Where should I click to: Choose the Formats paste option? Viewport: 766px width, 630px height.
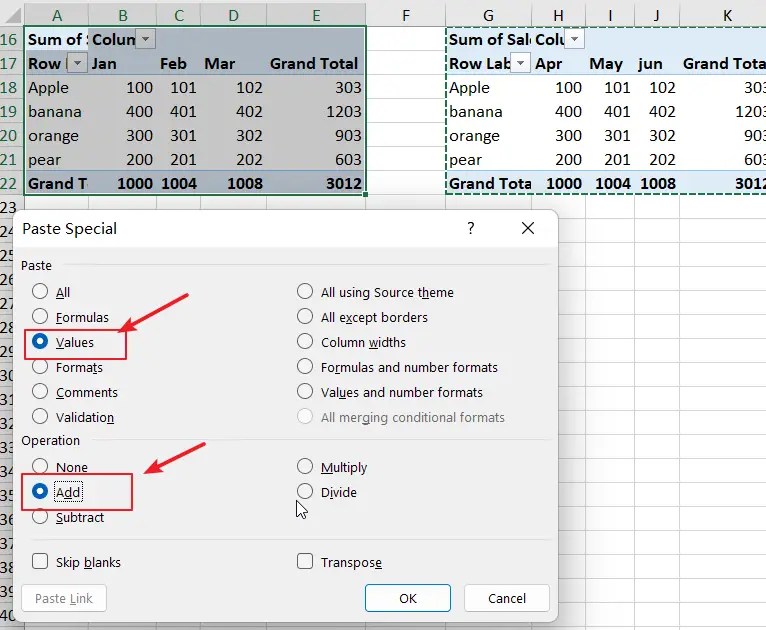click(40, 366)
